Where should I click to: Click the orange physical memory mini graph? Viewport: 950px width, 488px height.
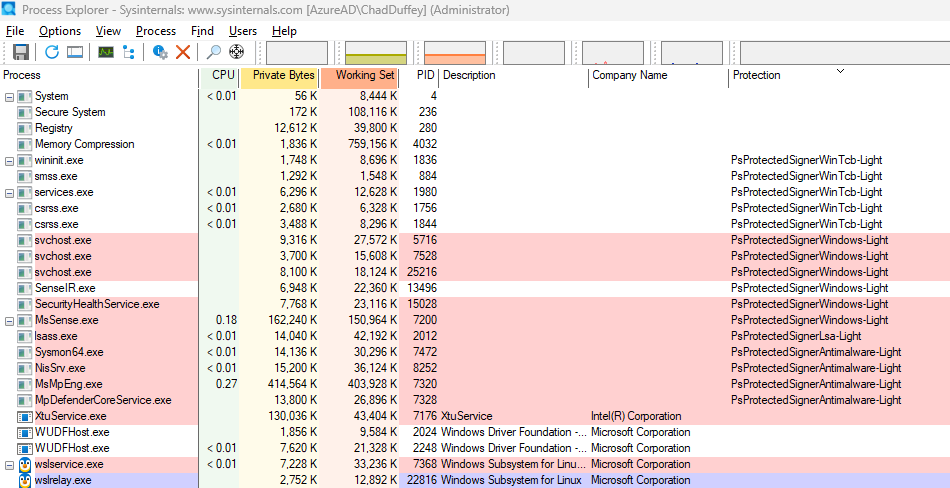click(x=455, y=53)
